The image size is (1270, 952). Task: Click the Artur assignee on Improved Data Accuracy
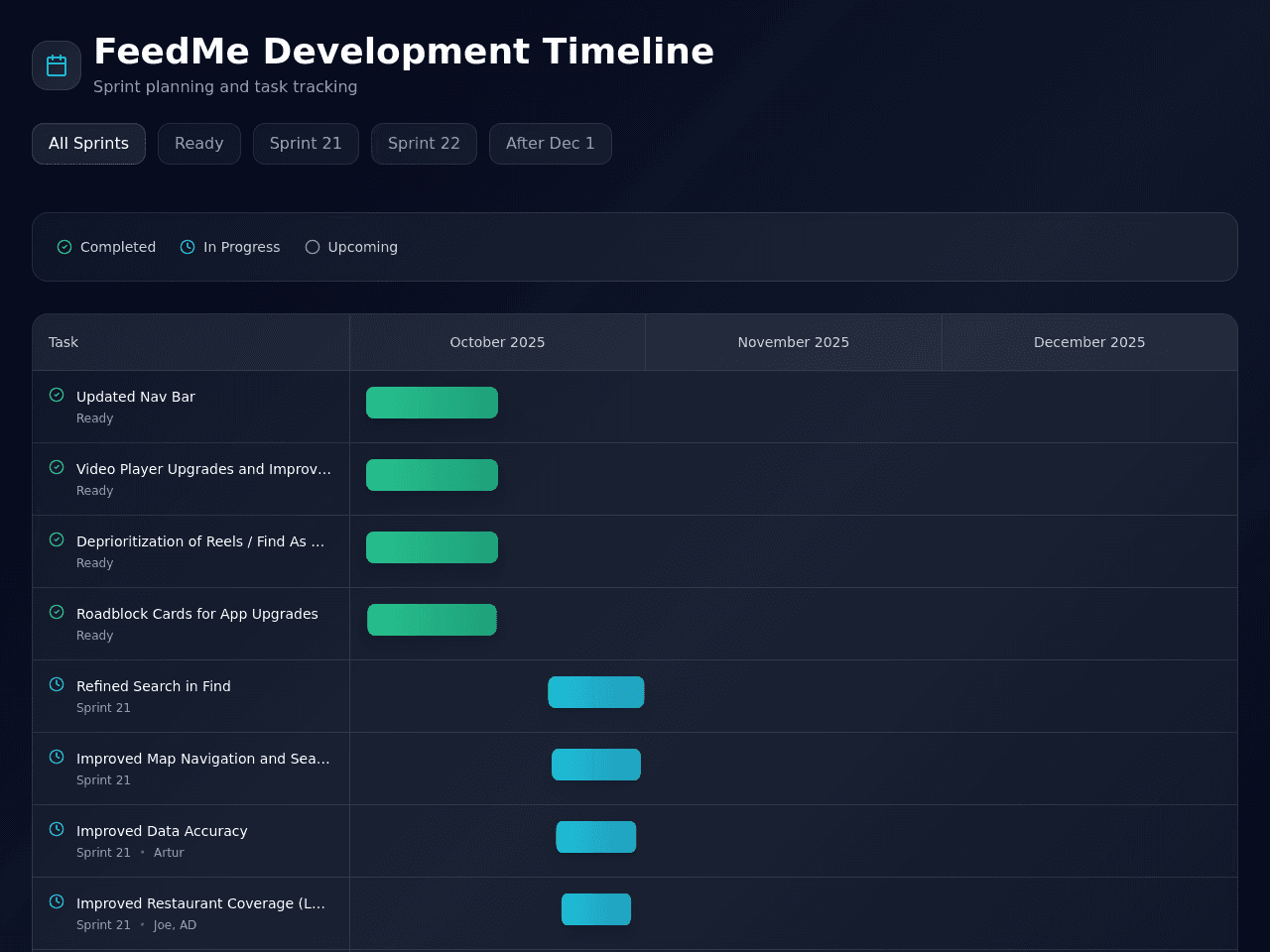[x=169, y=853]
